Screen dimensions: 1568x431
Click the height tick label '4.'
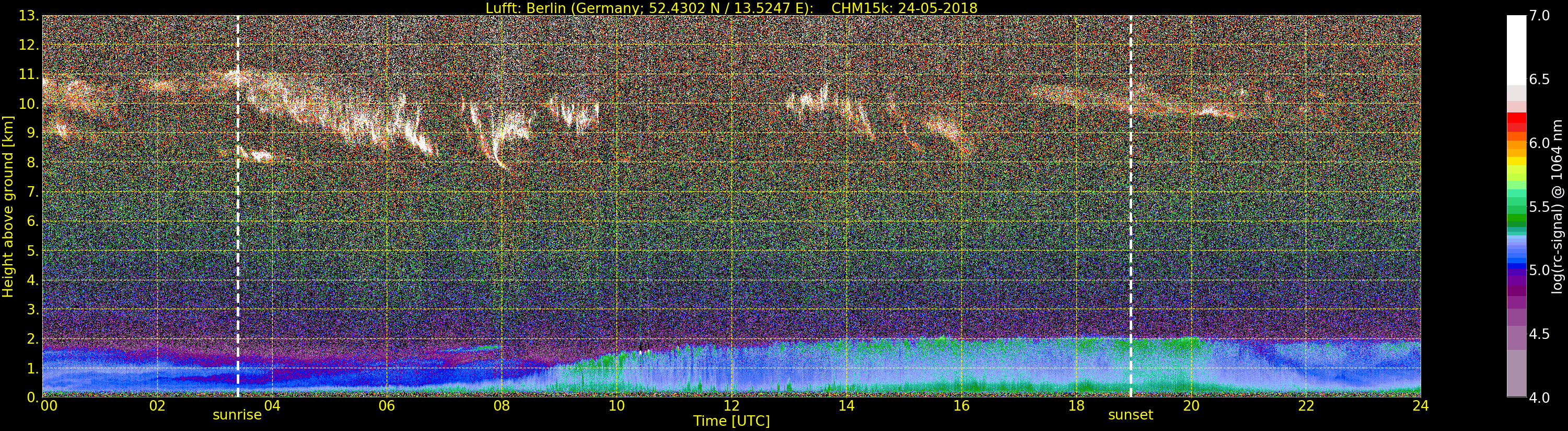(x=32, y=280)
